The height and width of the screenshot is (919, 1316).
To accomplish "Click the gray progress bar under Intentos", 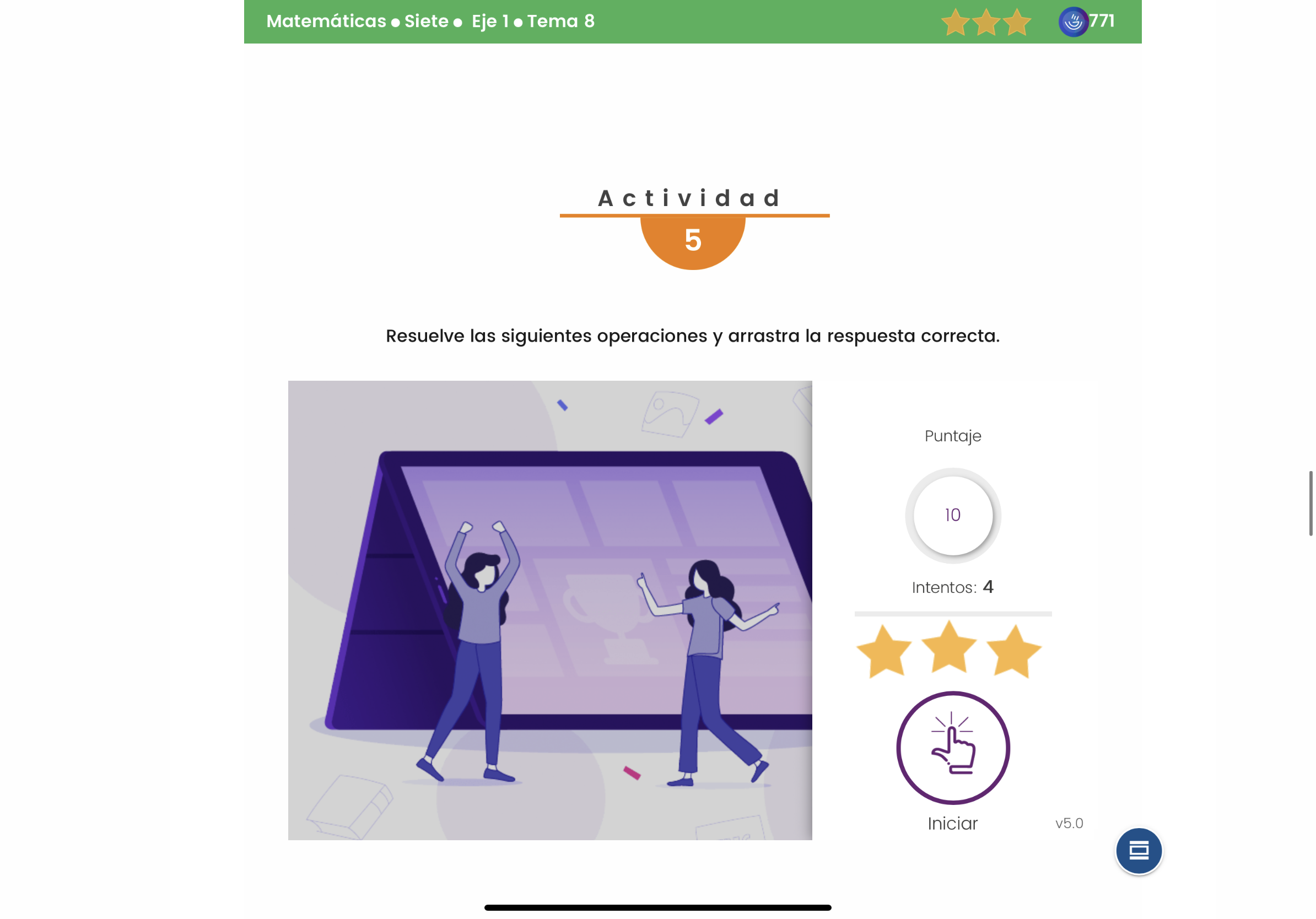I will (953, 614).
